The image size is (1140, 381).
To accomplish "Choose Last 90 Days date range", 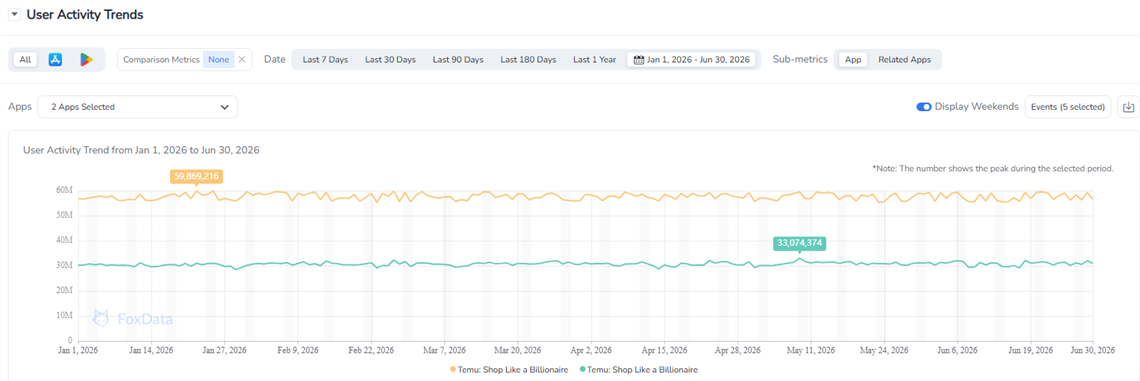I will (x=458, y=60).
